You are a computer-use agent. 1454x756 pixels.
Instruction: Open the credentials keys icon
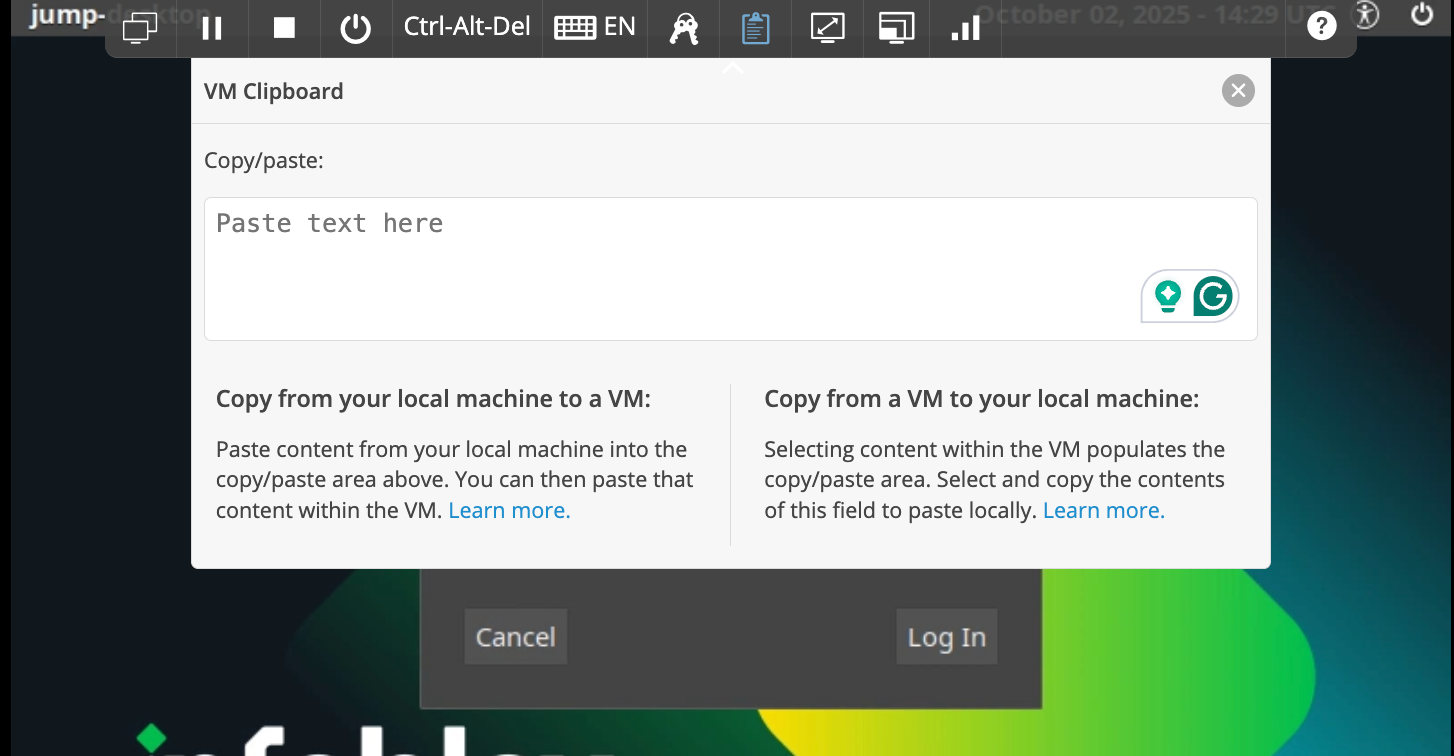(684, 28)
